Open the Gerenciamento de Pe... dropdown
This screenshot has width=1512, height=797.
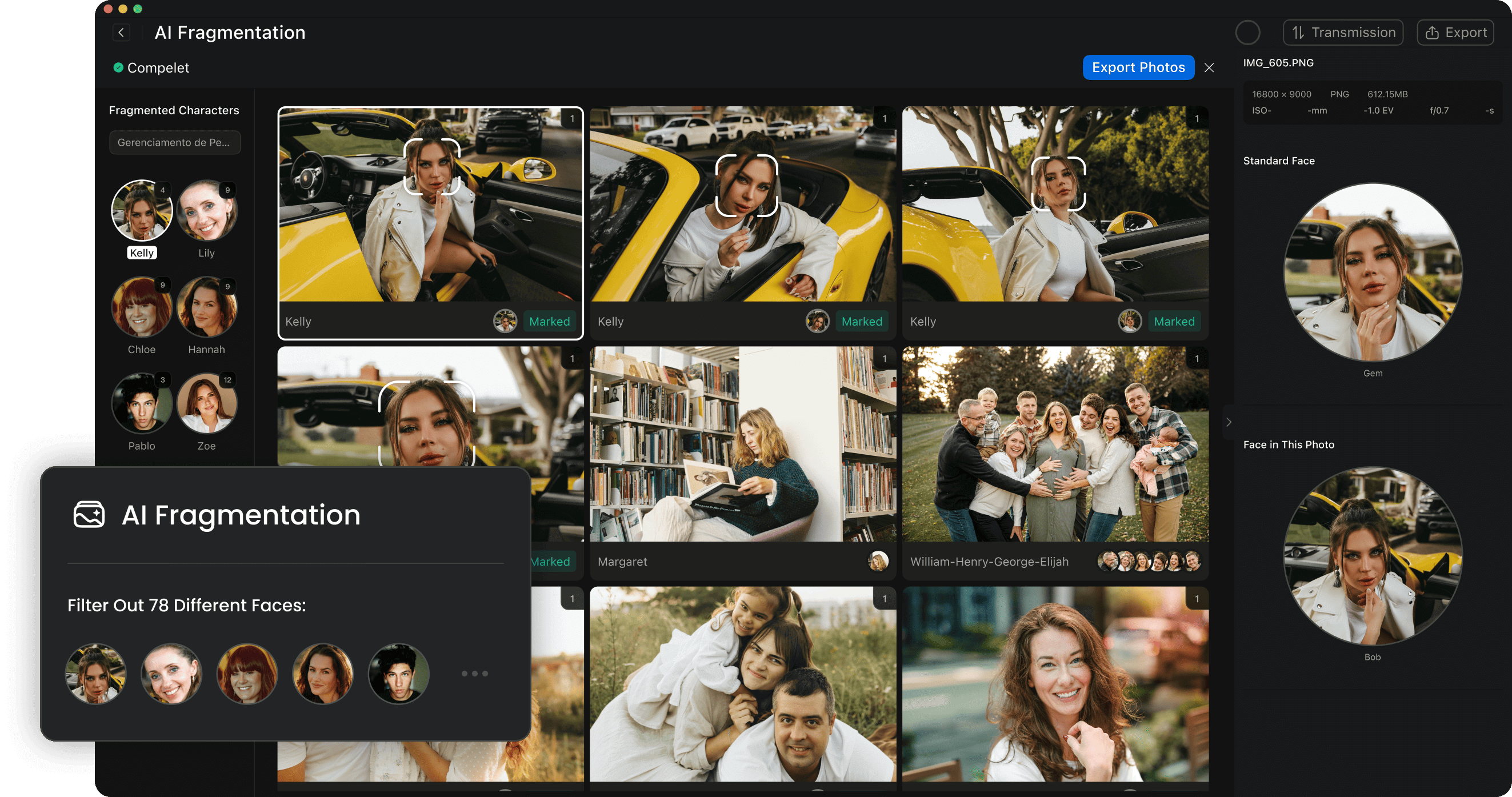coord(174,142)
